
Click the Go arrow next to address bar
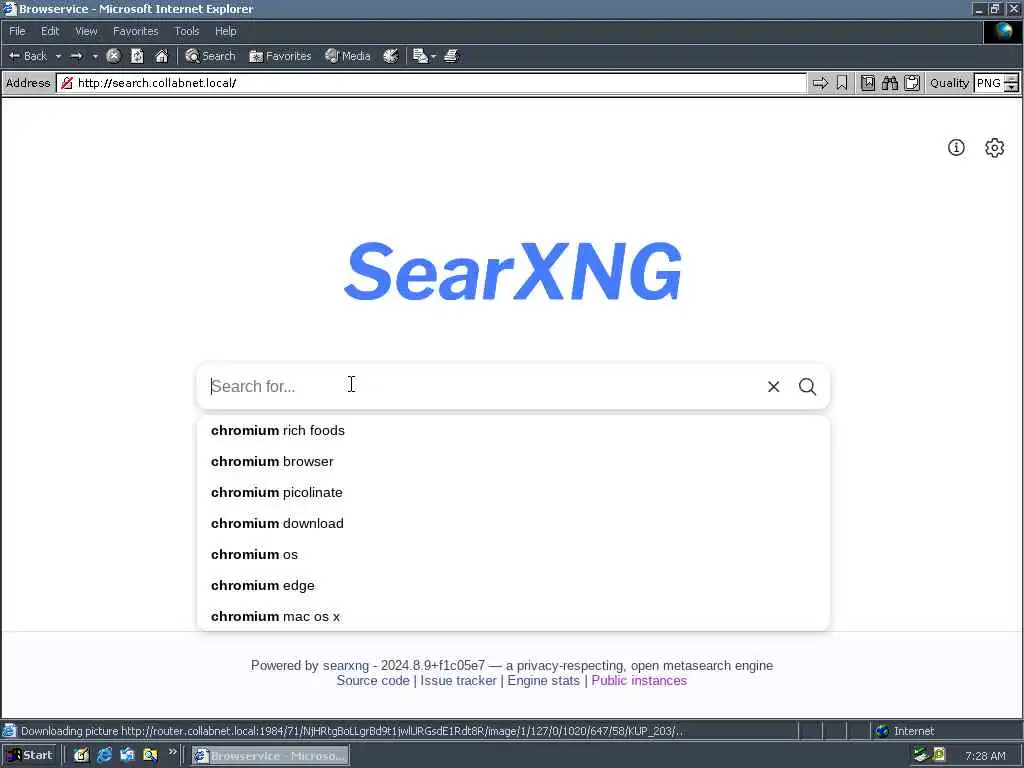(x=820, y=83)
